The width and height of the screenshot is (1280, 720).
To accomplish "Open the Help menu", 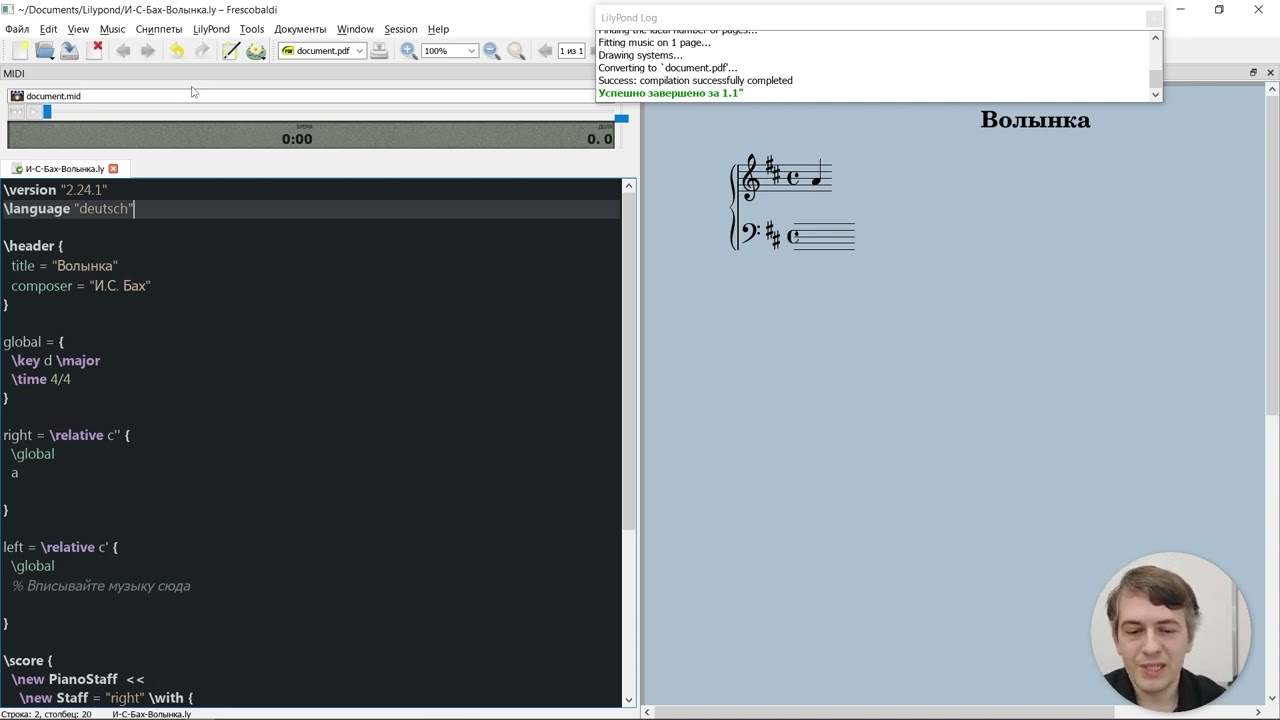I will [438, 29].
